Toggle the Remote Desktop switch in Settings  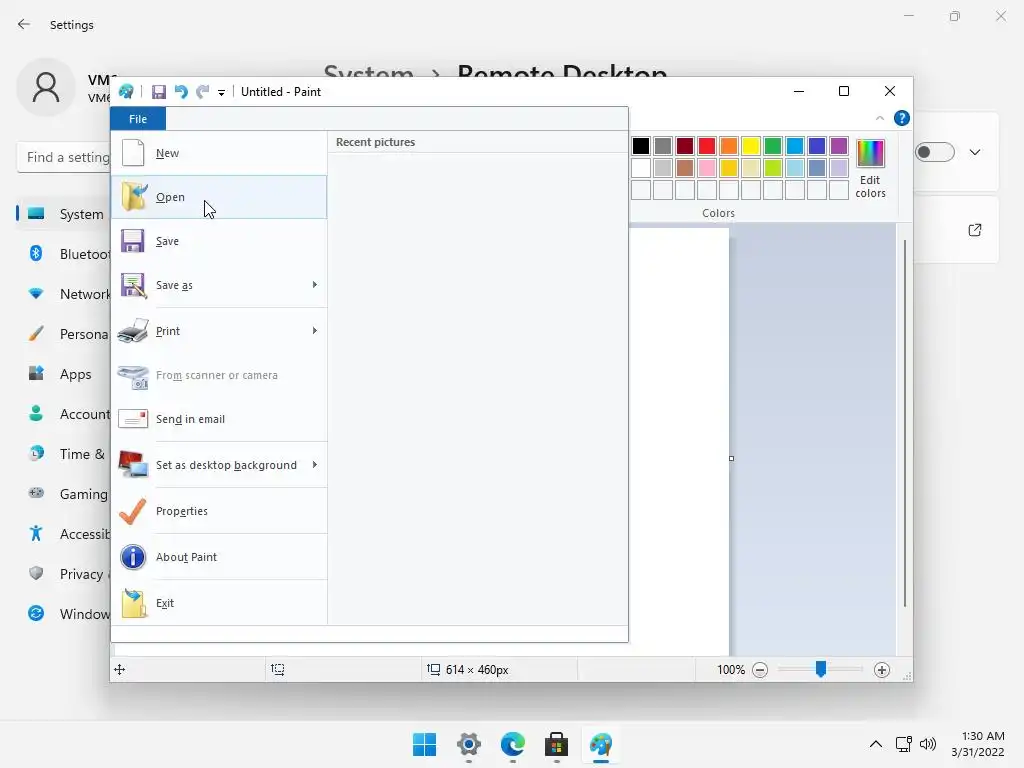(935, 152)
